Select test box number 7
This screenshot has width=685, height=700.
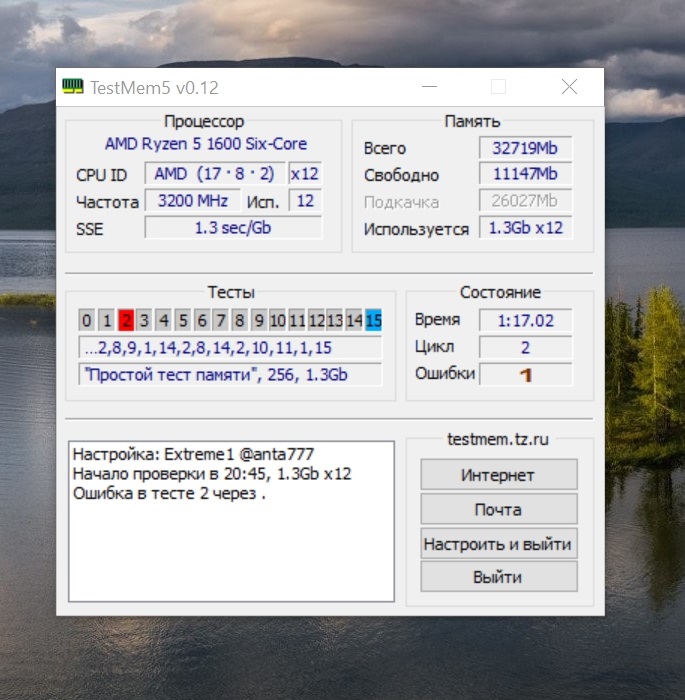click(x=221, y=320)
